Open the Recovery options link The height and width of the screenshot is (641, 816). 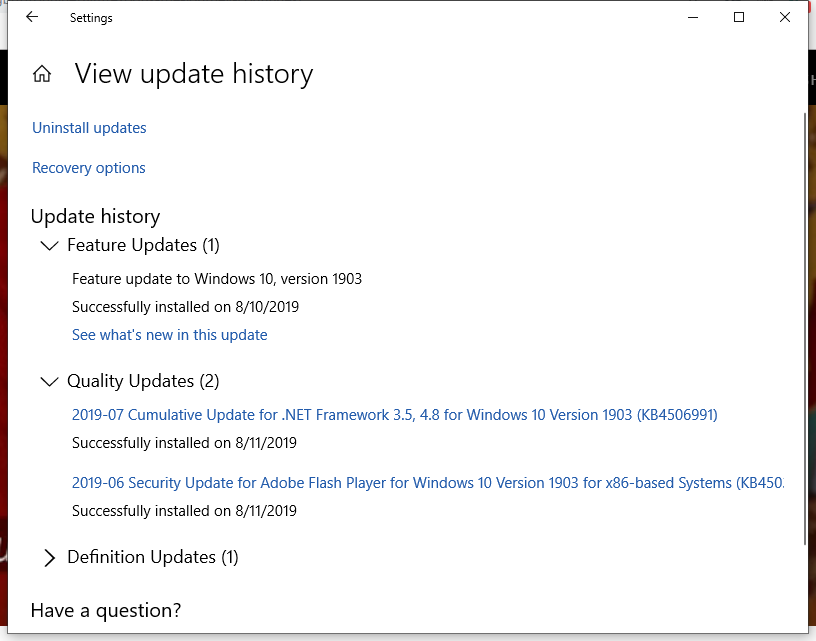88,168
